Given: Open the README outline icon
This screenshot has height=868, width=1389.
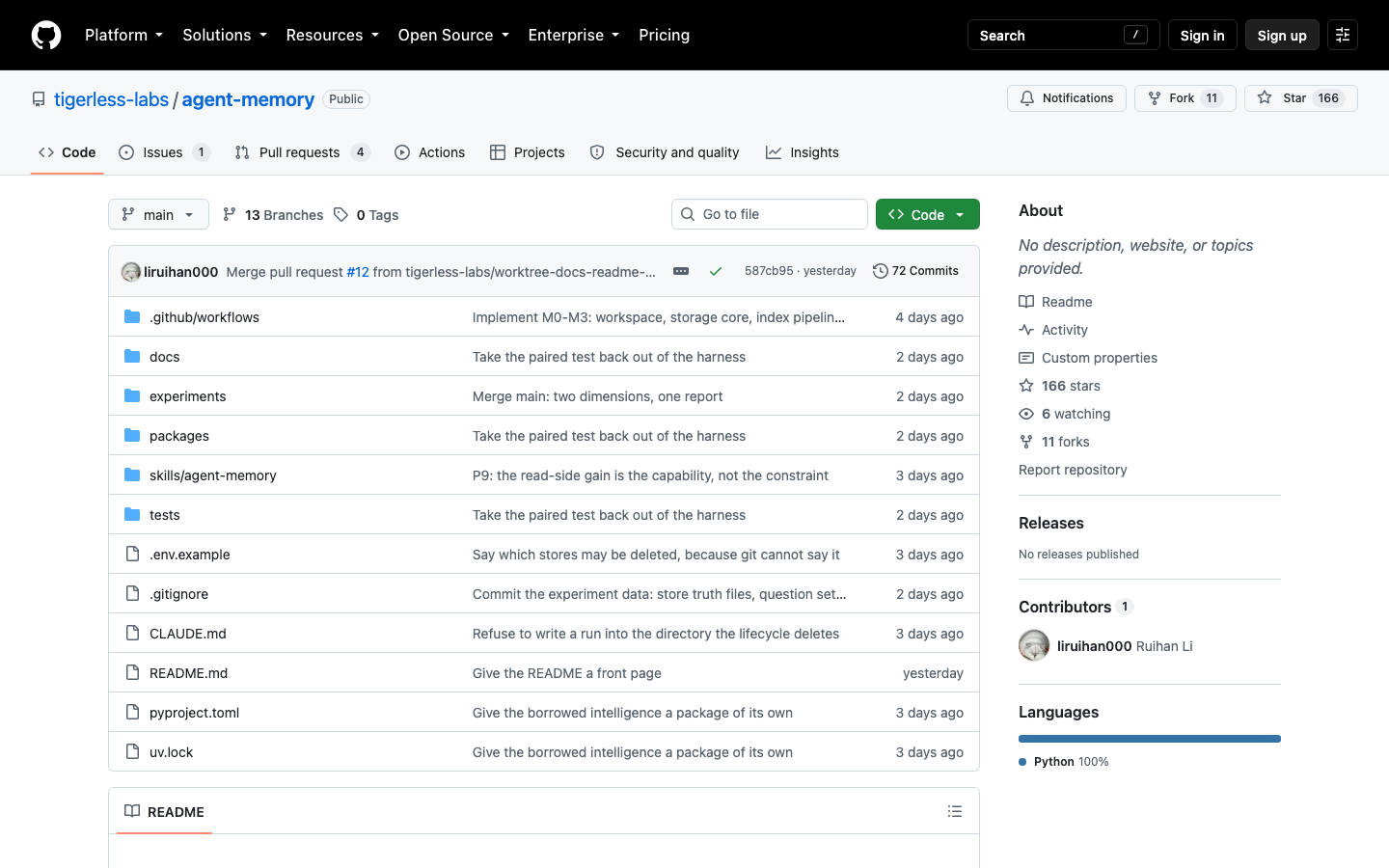Looking at the screenshot, I should (x=955, y=812).
